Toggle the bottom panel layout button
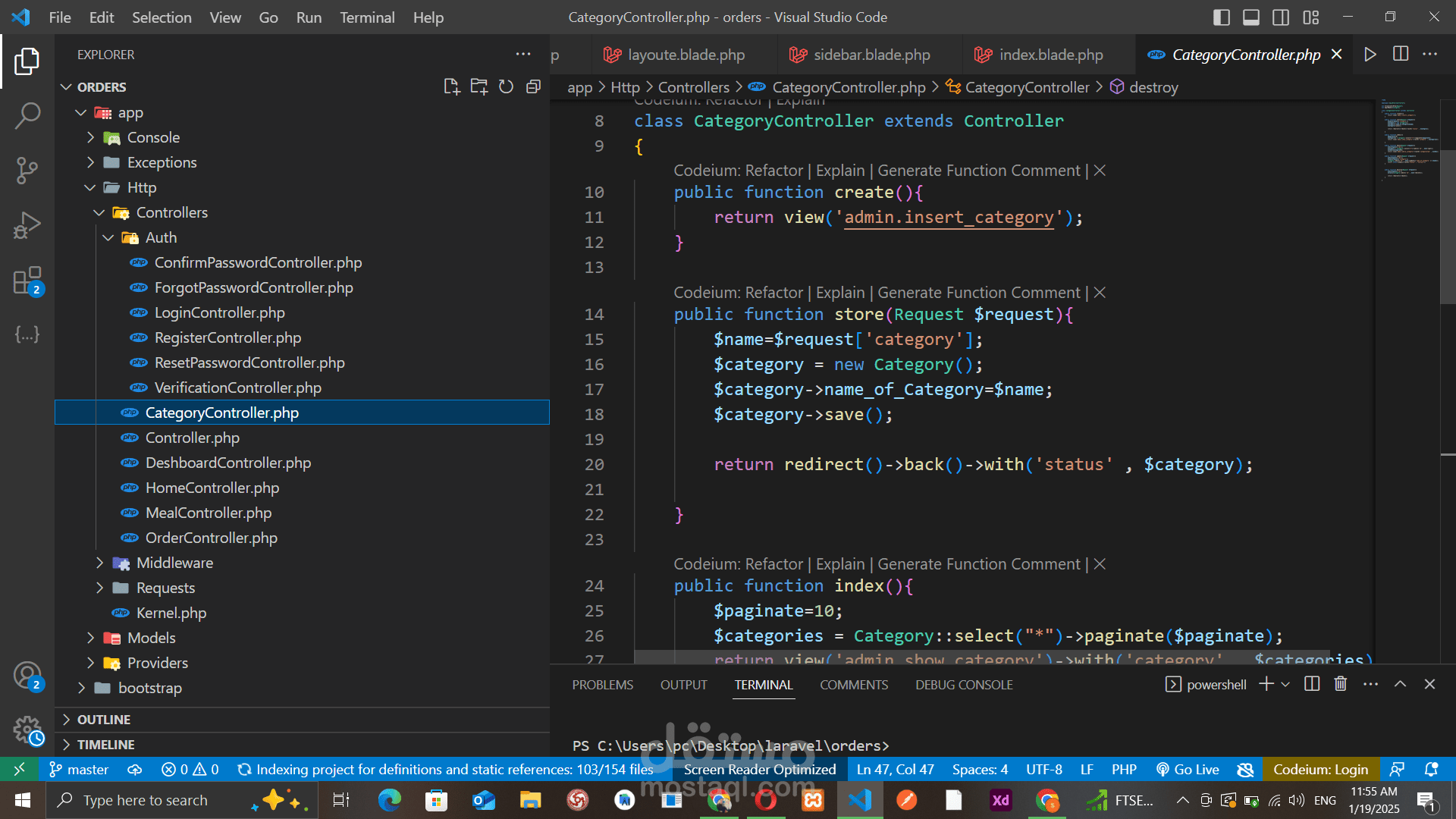The width and height of the screenshot is (1456, 819). tap(1251, 17)
